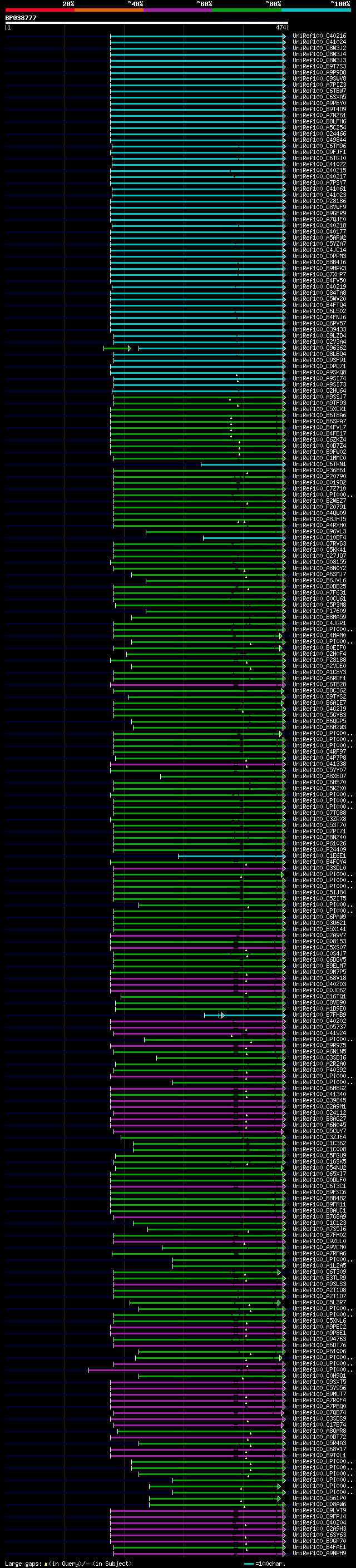356x1568 pixels.
Task: Select the UniRef100_C6H570 sequence
Action: click(319, 783)
